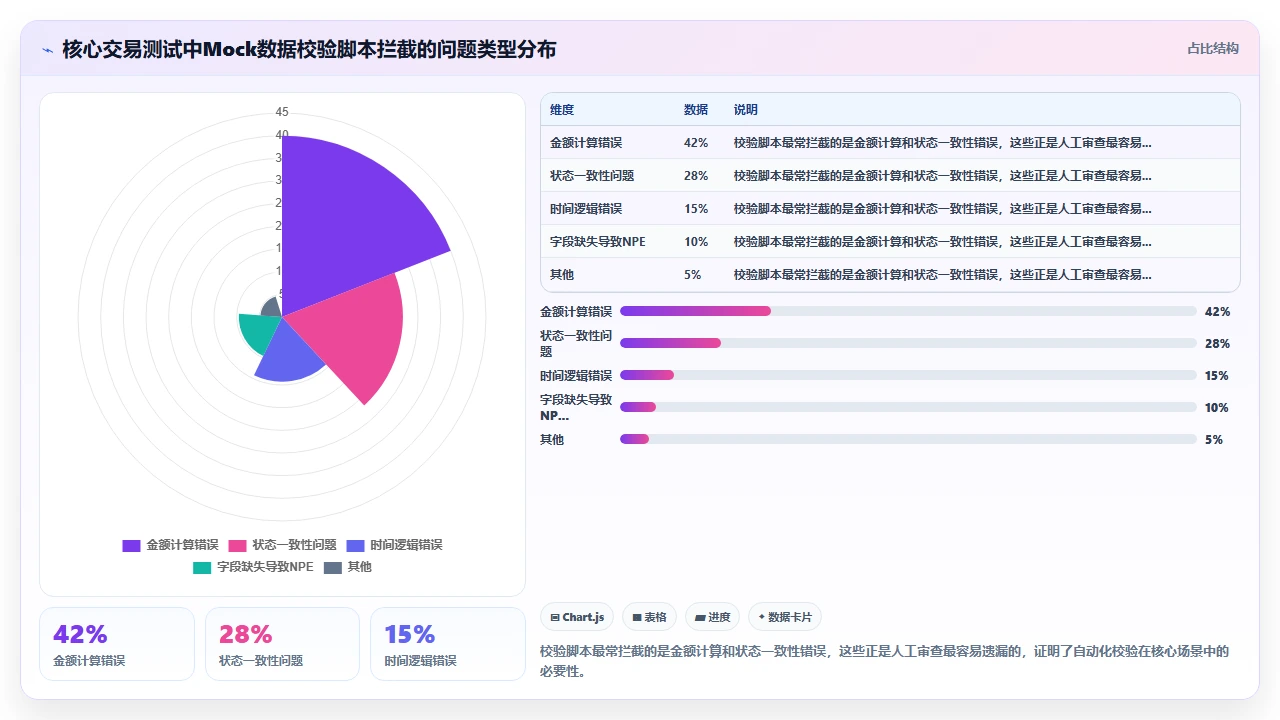
Task: Toggle the 状态一致性问题 legend swatch
Action: click(237, 545)
